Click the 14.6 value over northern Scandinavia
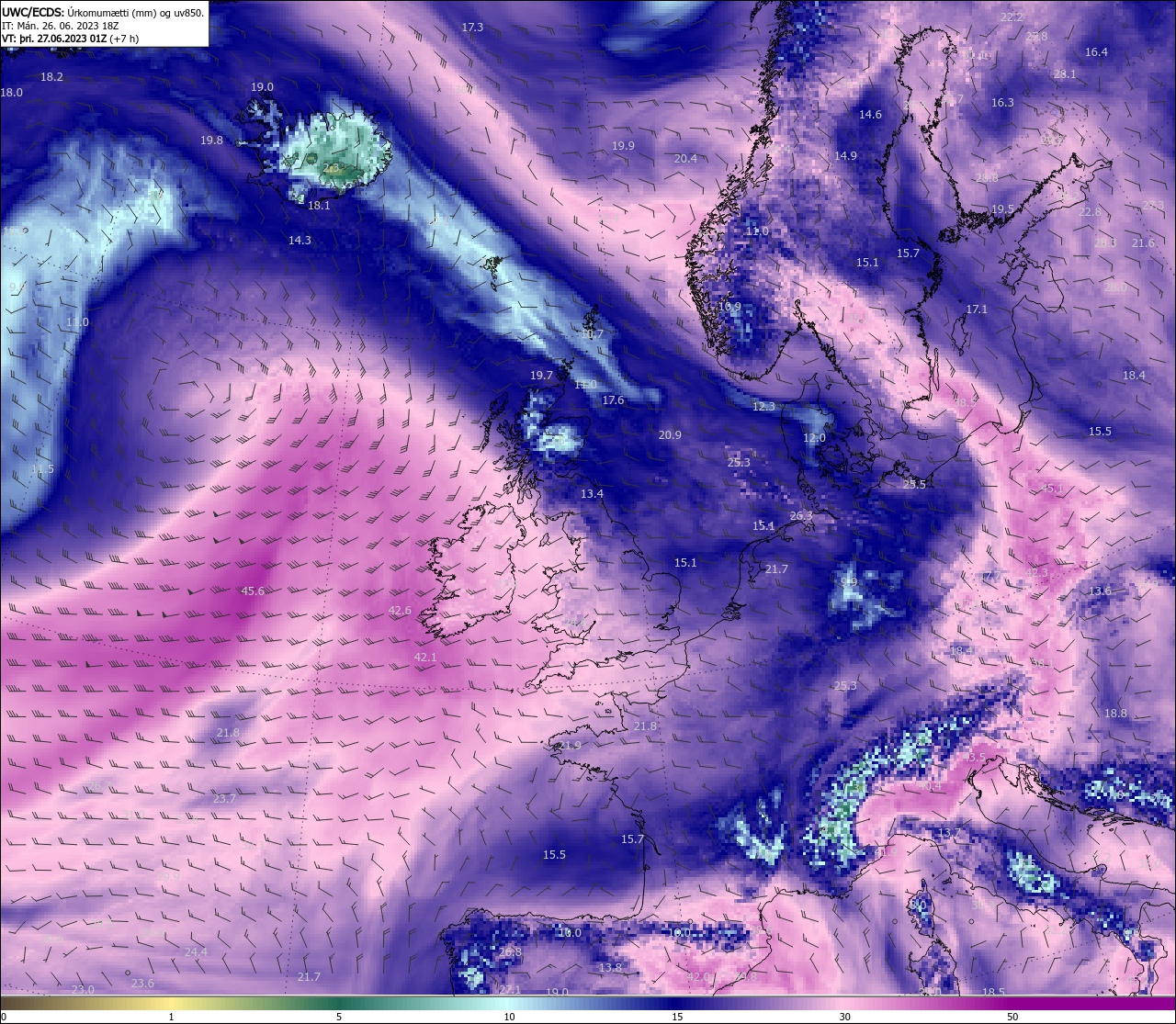Image resolution: width=1176 pixels, height=1024 pixels. pyautogui.click(x=870, y=115)
